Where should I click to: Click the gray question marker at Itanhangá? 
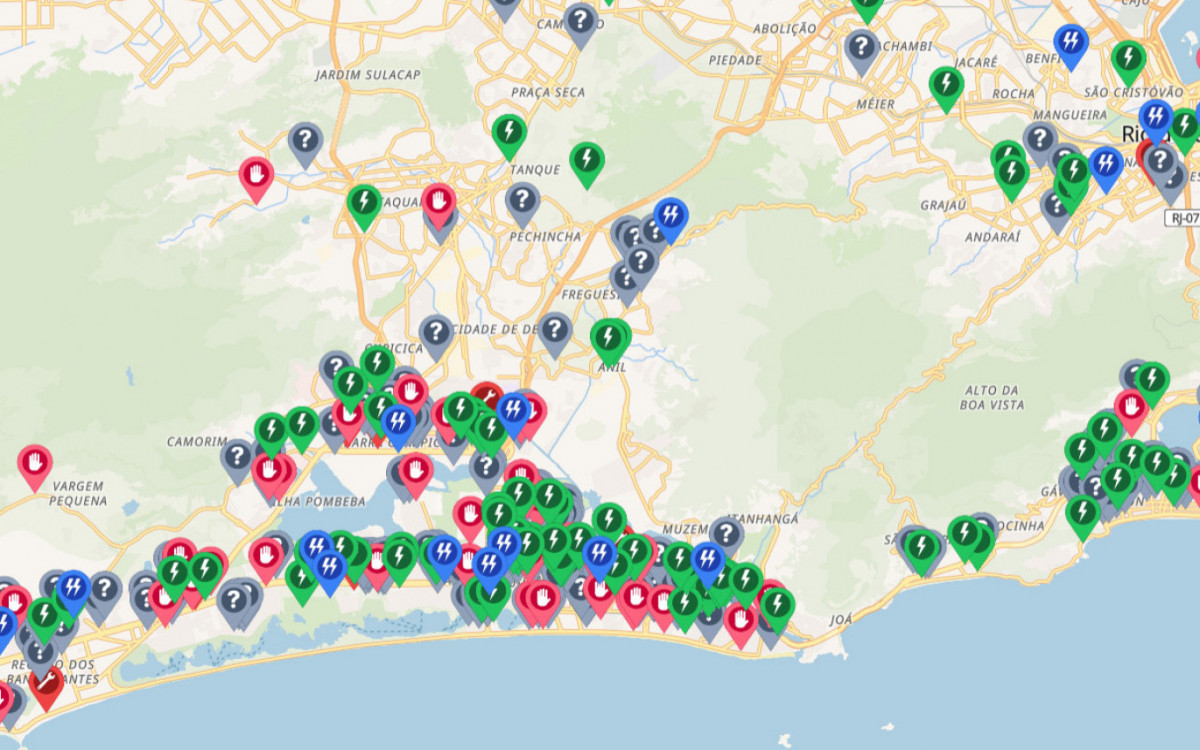click(726, 535)
